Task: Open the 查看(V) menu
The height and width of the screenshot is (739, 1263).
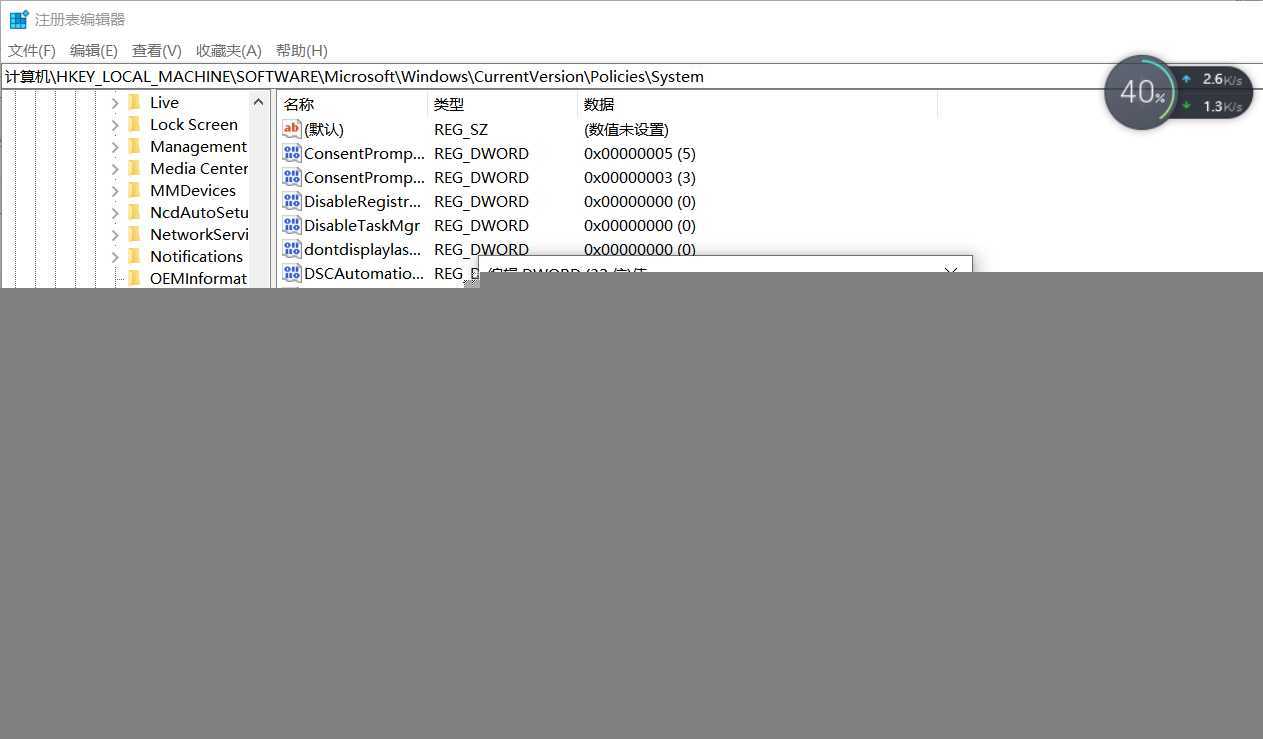Action: point(157,50)
